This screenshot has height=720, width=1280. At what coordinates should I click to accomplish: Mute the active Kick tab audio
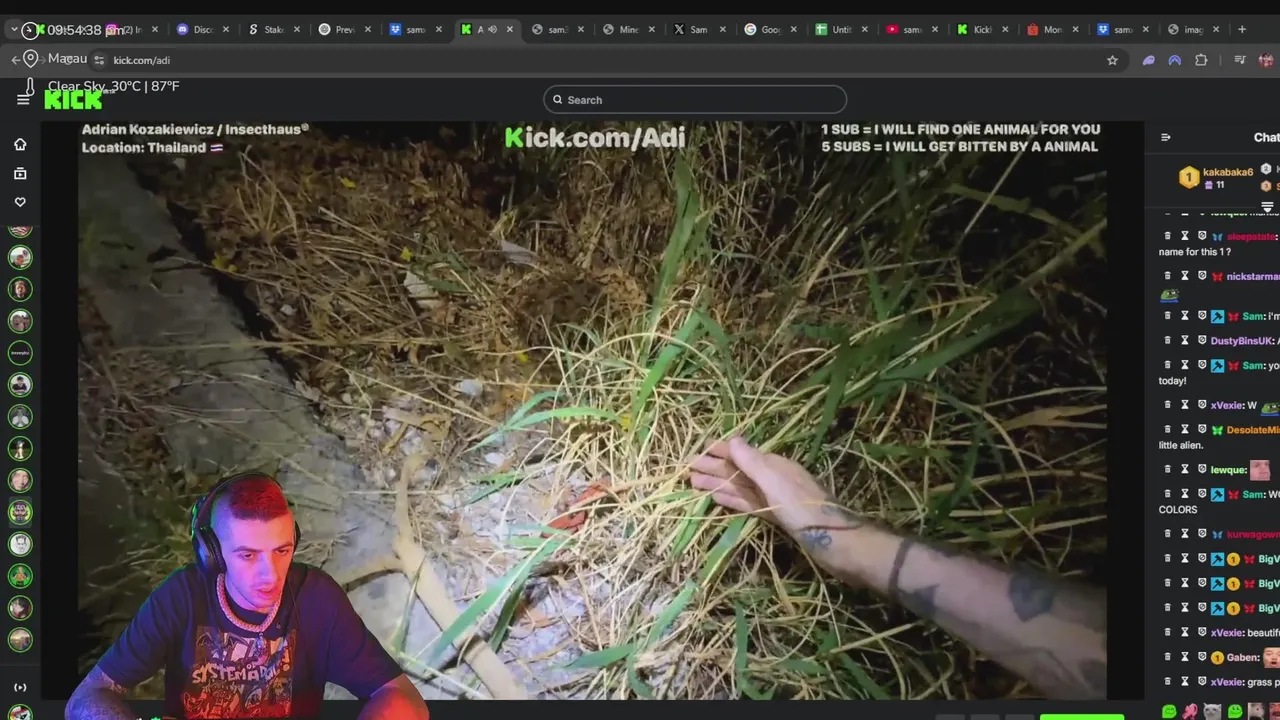click(x=492, y=30)
